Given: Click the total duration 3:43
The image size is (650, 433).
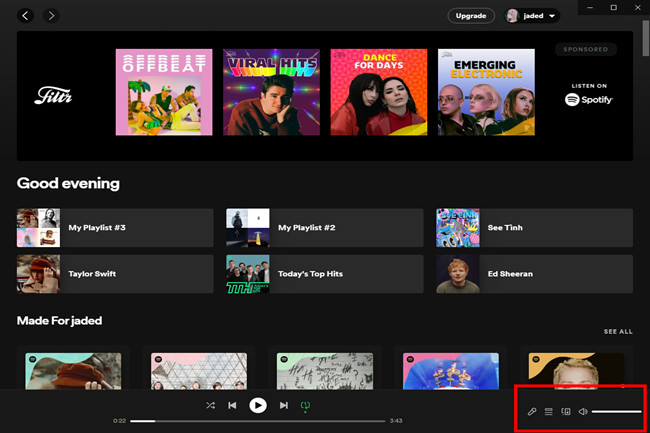Looking at the screenshot, I should click(396, 421).
